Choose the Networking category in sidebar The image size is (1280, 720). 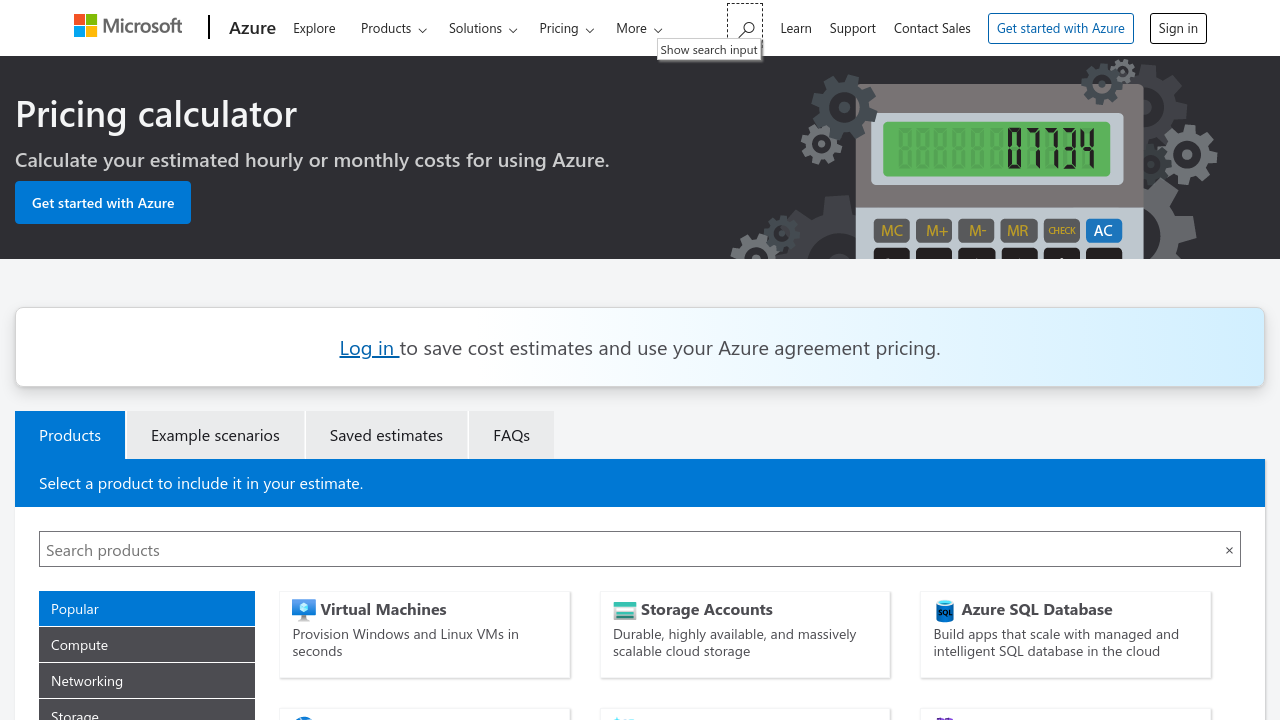147,681
